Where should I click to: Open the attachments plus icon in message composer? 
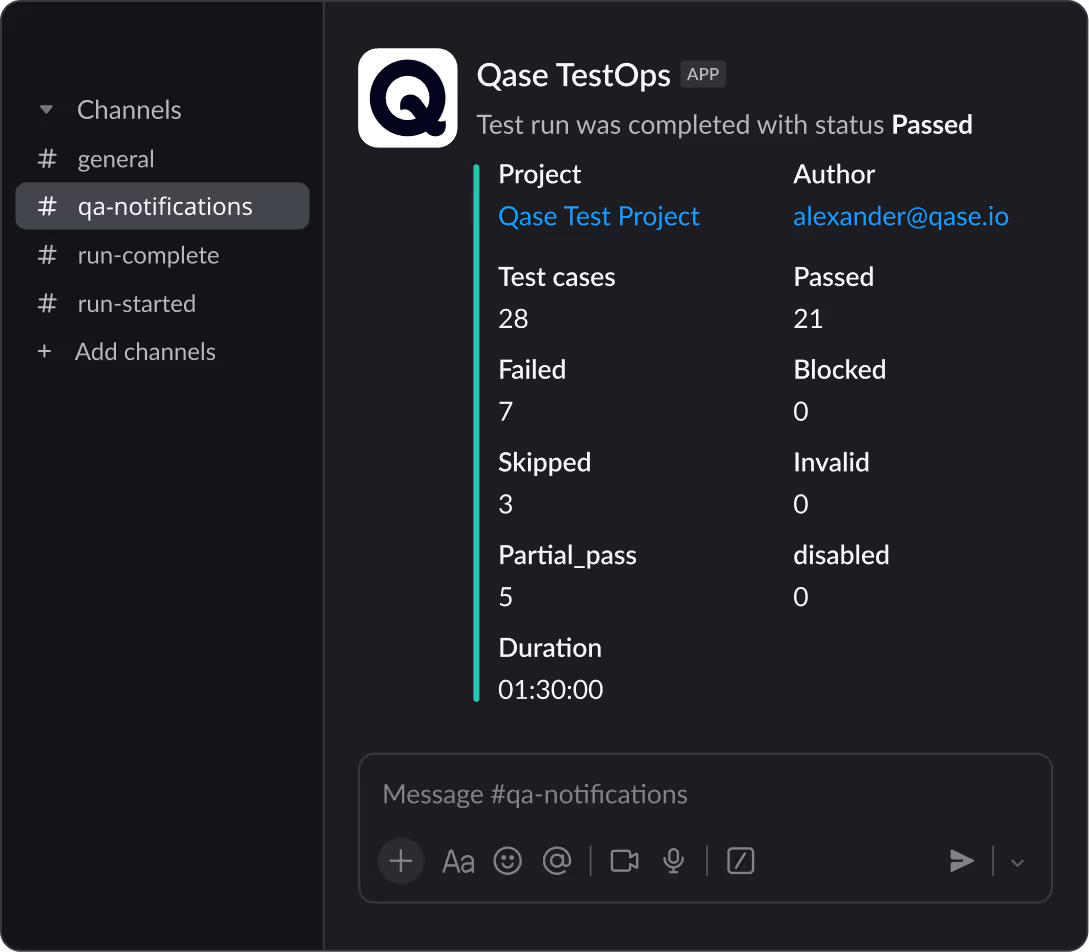click(x=400, y=861)
